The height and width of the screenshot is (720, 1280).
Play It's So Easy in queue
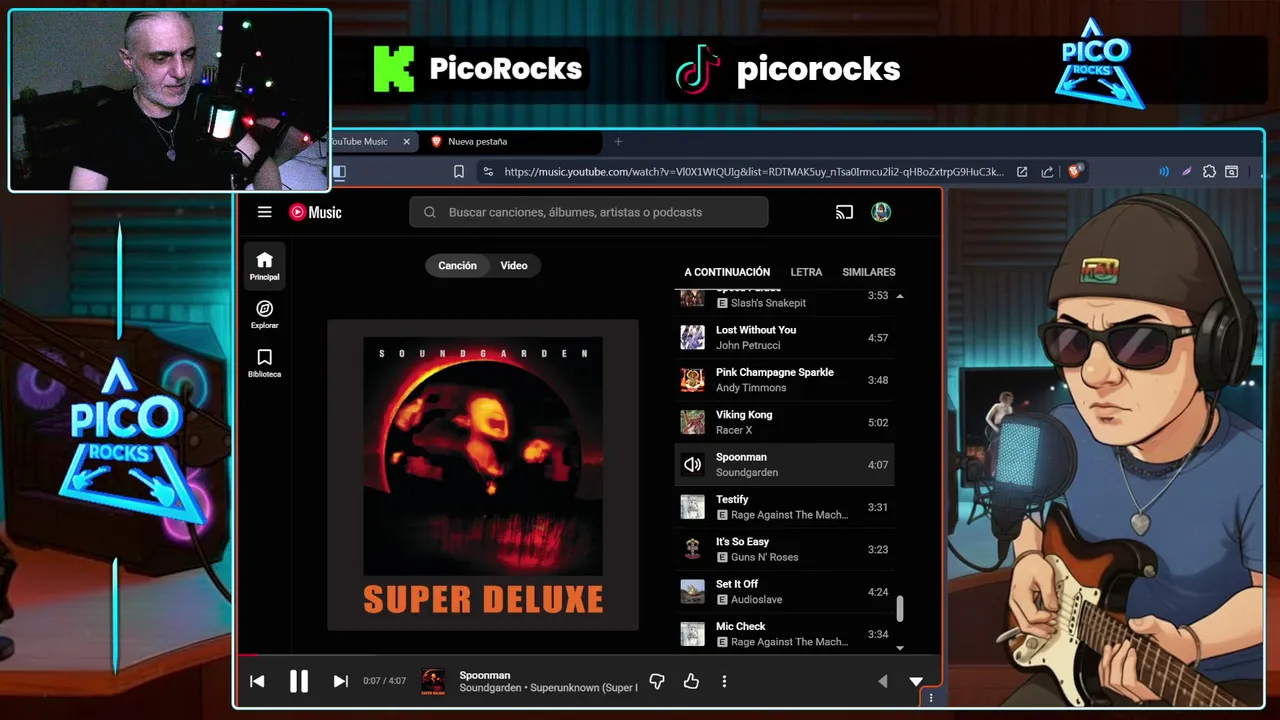click(784, 549)
